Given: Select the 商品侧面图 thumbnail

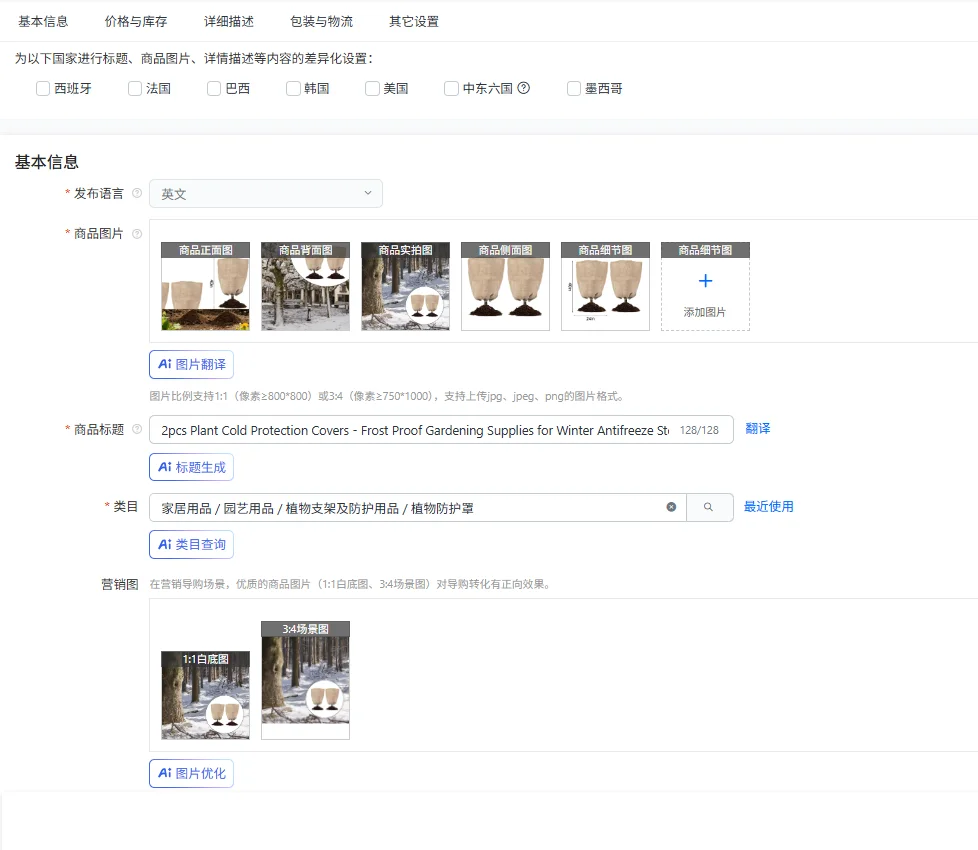Looking at the screenshot, I should tap(505, 286).
